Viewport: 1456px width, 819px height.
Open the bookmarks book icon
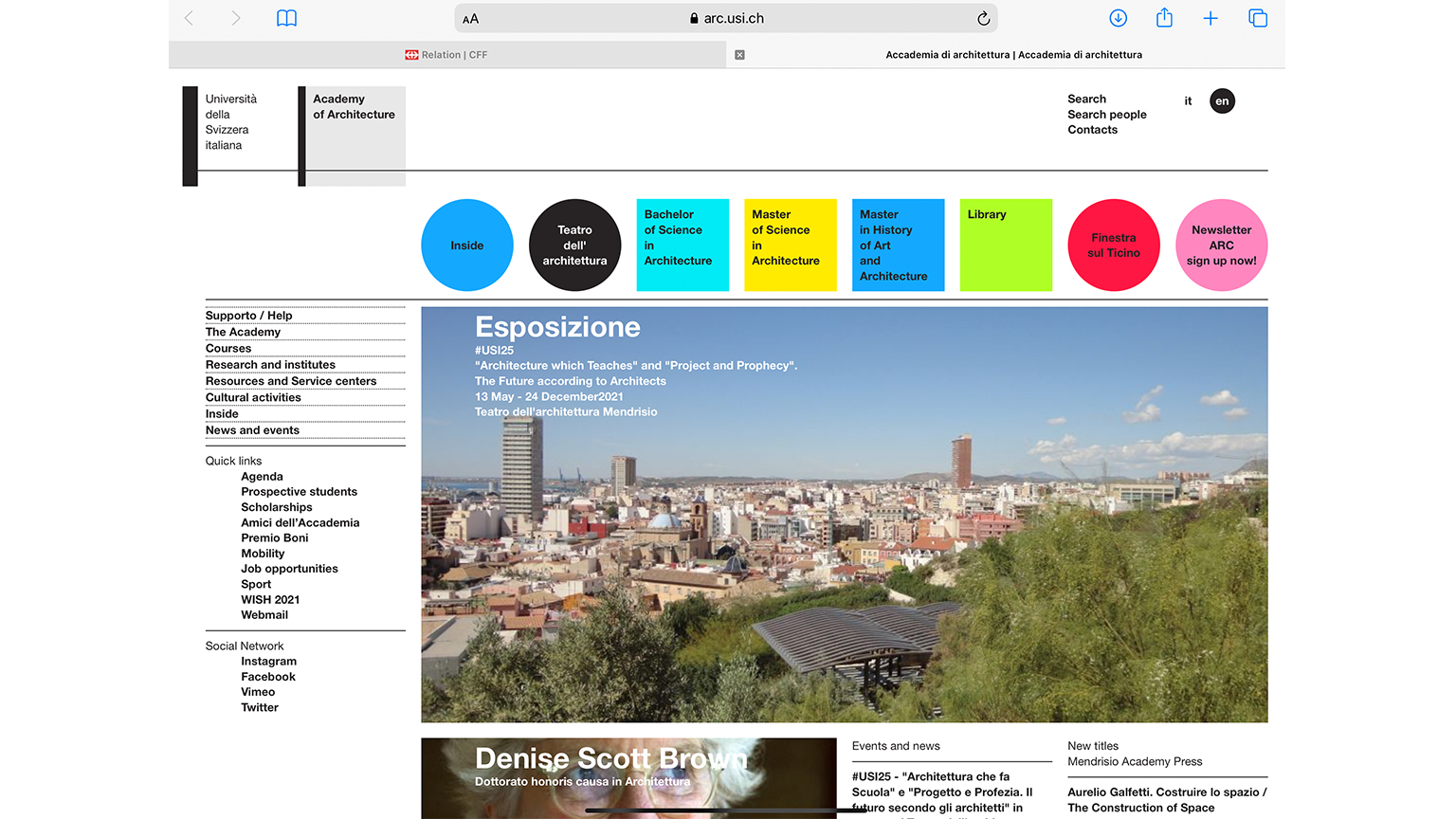[286, 18]
